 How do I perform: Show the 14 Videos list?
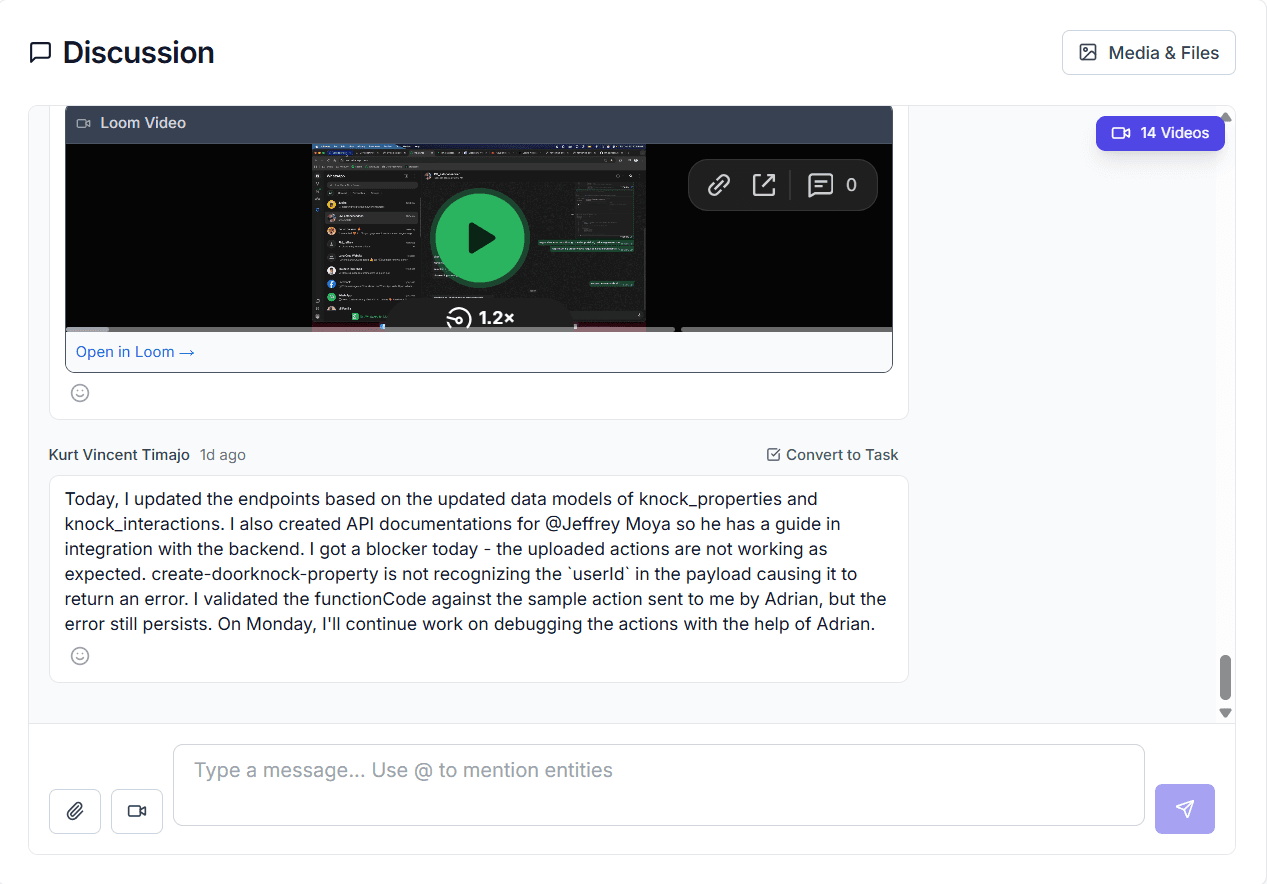(1160, 133)
